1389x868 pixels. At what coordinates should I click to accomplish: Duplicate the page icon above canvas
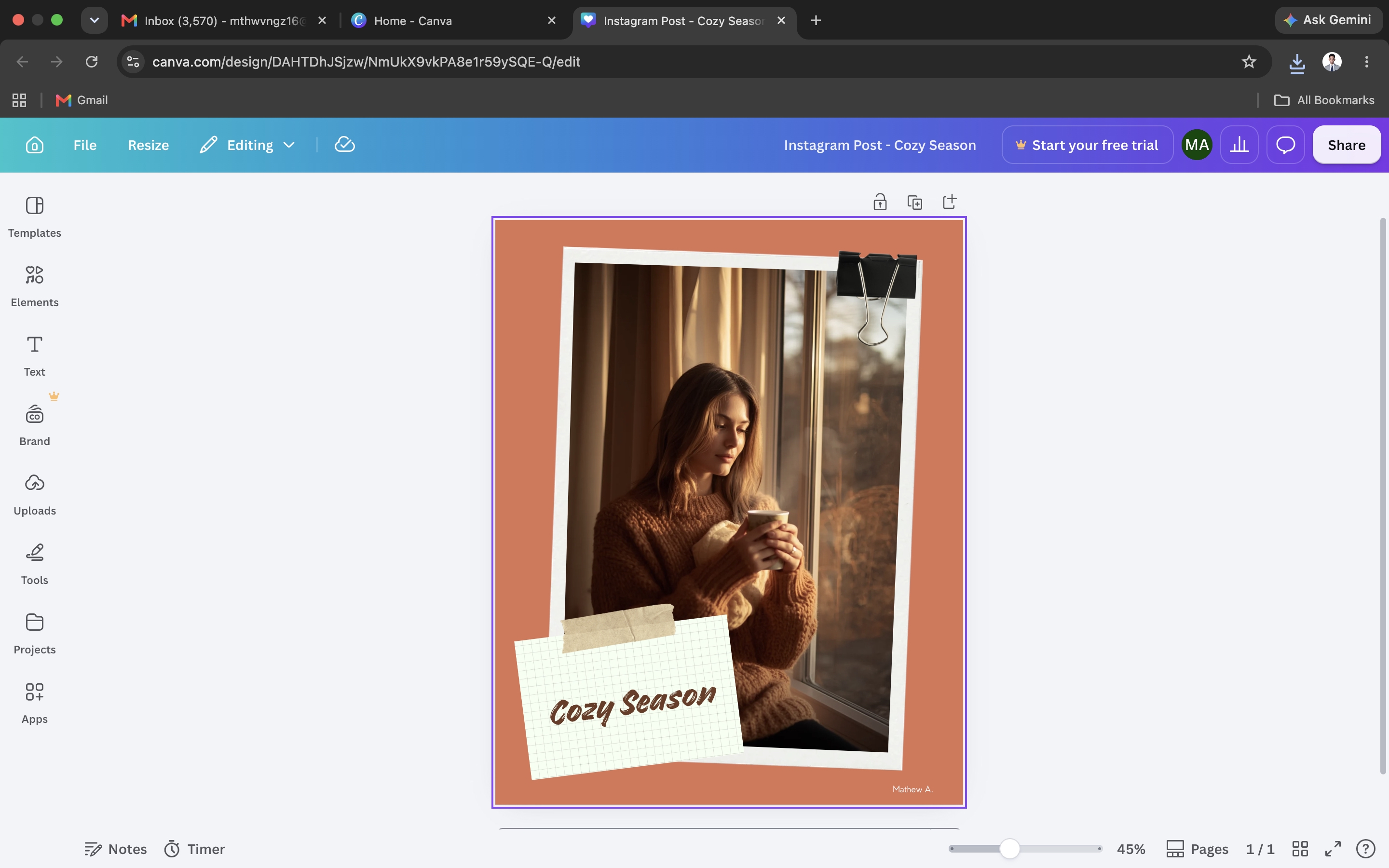[x=914, y=202]
